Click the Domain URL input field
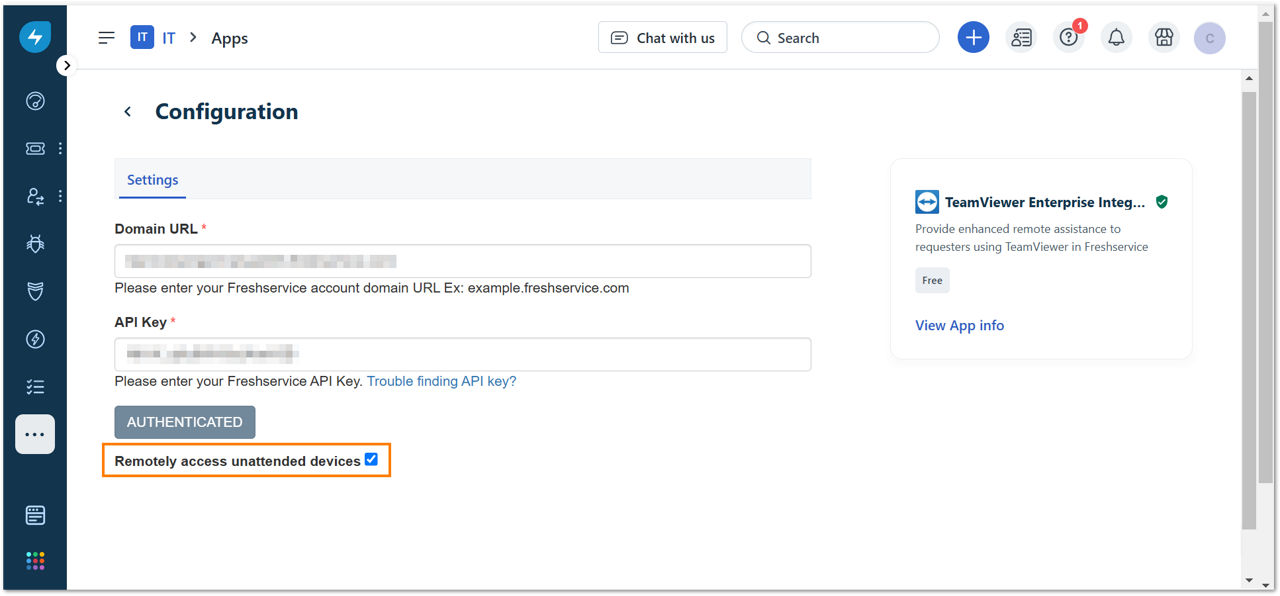1280x596 pixels. pyautogui.click(x=463, y=261)
